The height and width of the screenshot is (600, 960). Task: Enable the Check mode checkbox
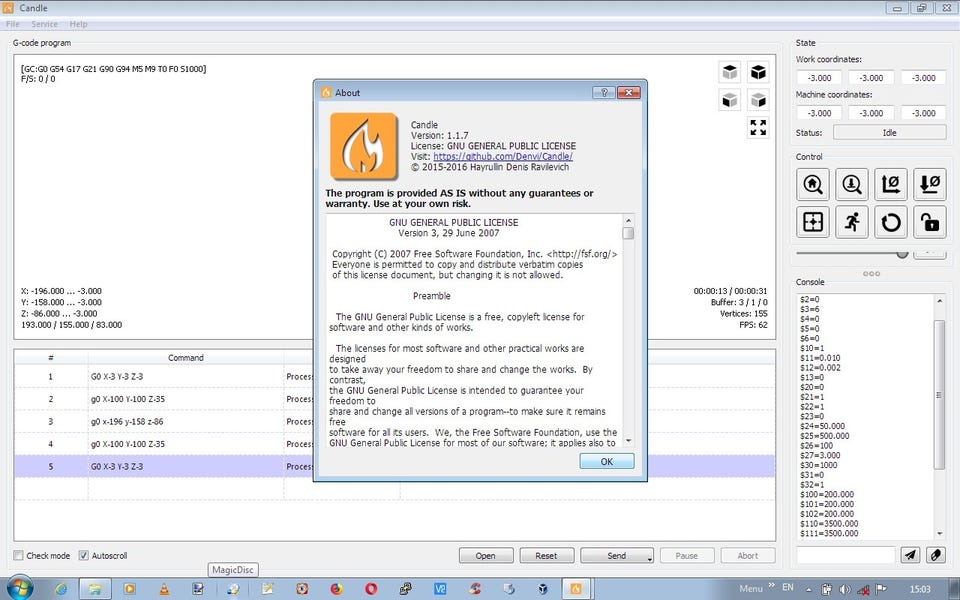click(19, 555)
